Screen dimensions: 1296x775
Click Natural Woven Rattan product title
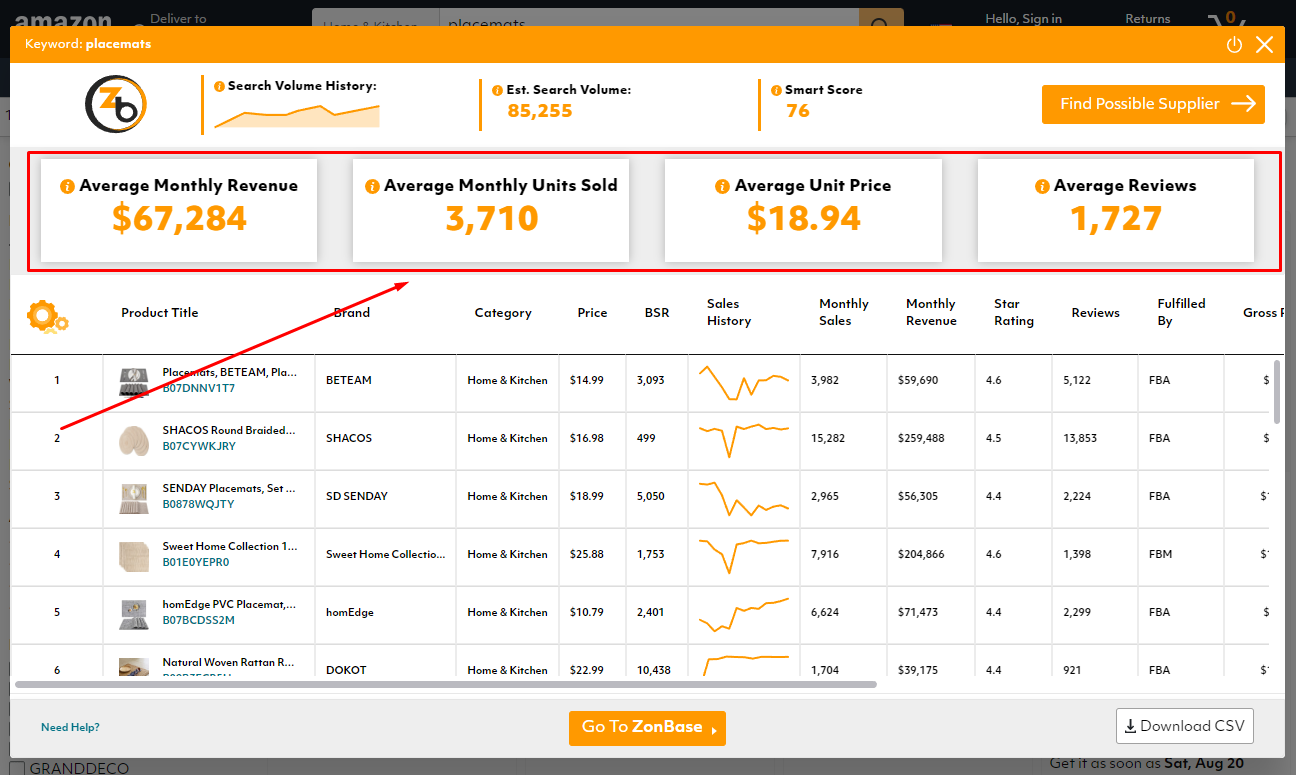[x=229, y=662]
